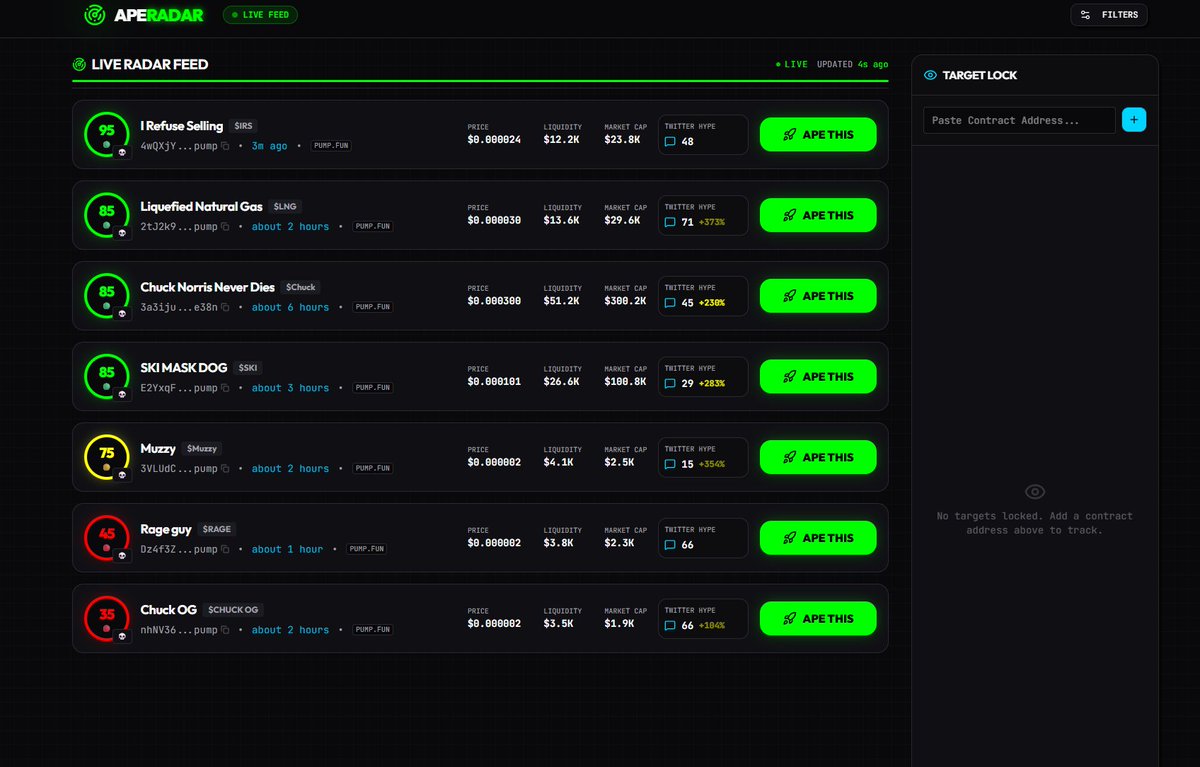Click the $Muzzy ticker tag
The height and width of the screenshot is (767, 1200).
[x=202, y=449]
